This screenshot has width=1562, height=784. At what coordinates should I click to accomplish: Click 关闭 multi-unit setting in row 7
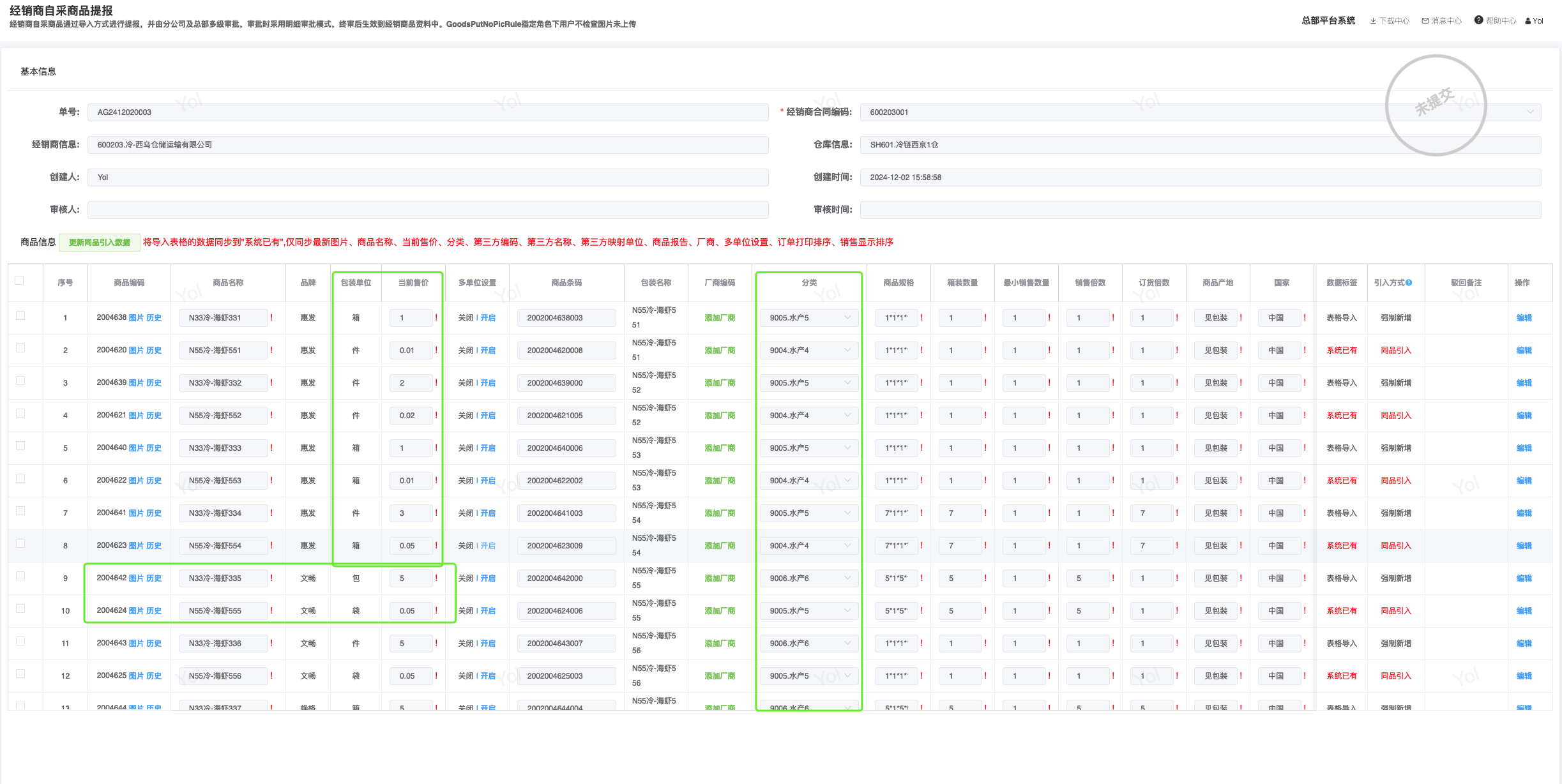[x=466, y=513]
